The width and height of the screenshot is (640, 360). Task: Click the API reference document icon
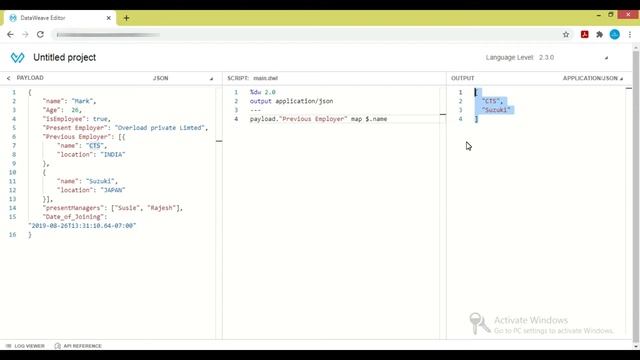58,346
